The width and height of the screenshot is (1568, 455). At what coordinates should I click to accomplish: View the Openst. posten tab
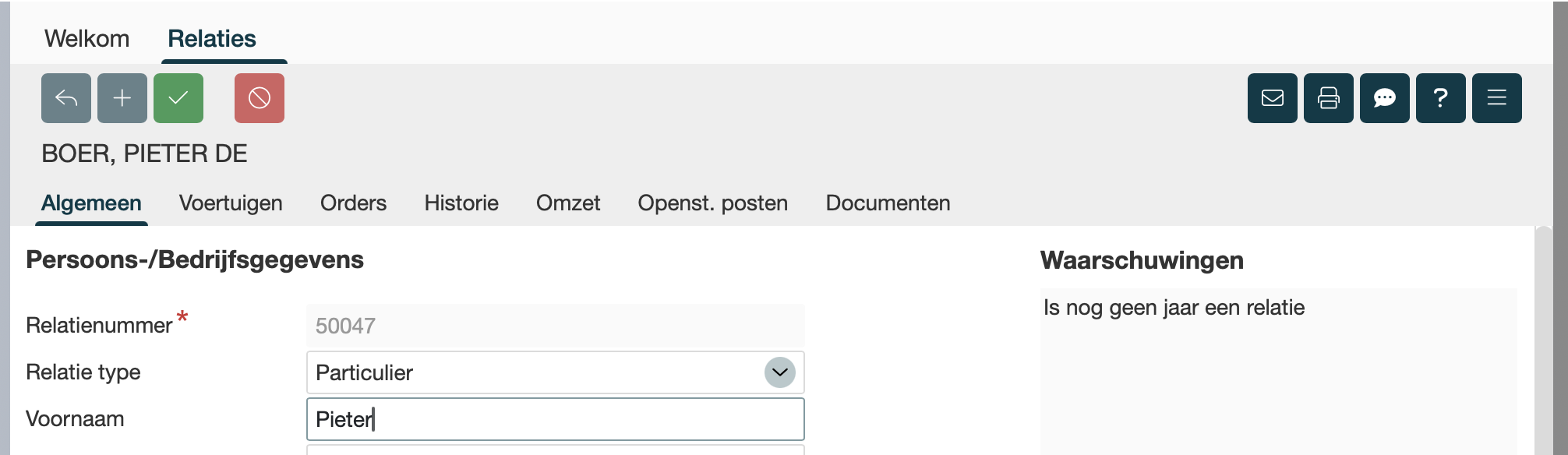(x=712, y=203)
